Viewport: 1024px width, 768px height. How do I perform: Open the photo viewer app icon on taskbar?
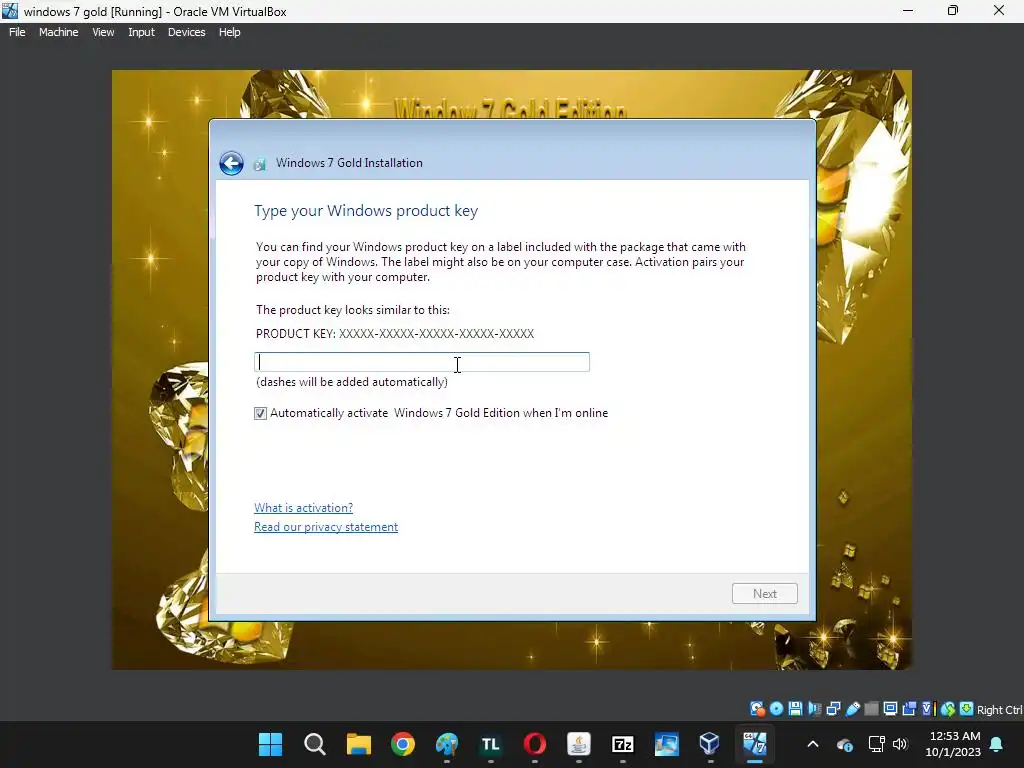(x=666, y=744)
